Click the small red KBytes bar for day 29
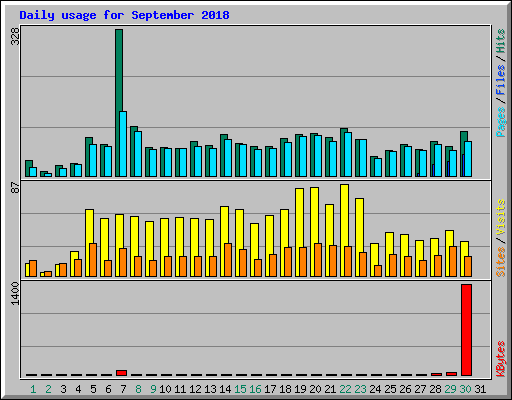This screenshot has width=512, height=400. pos(451,374)
